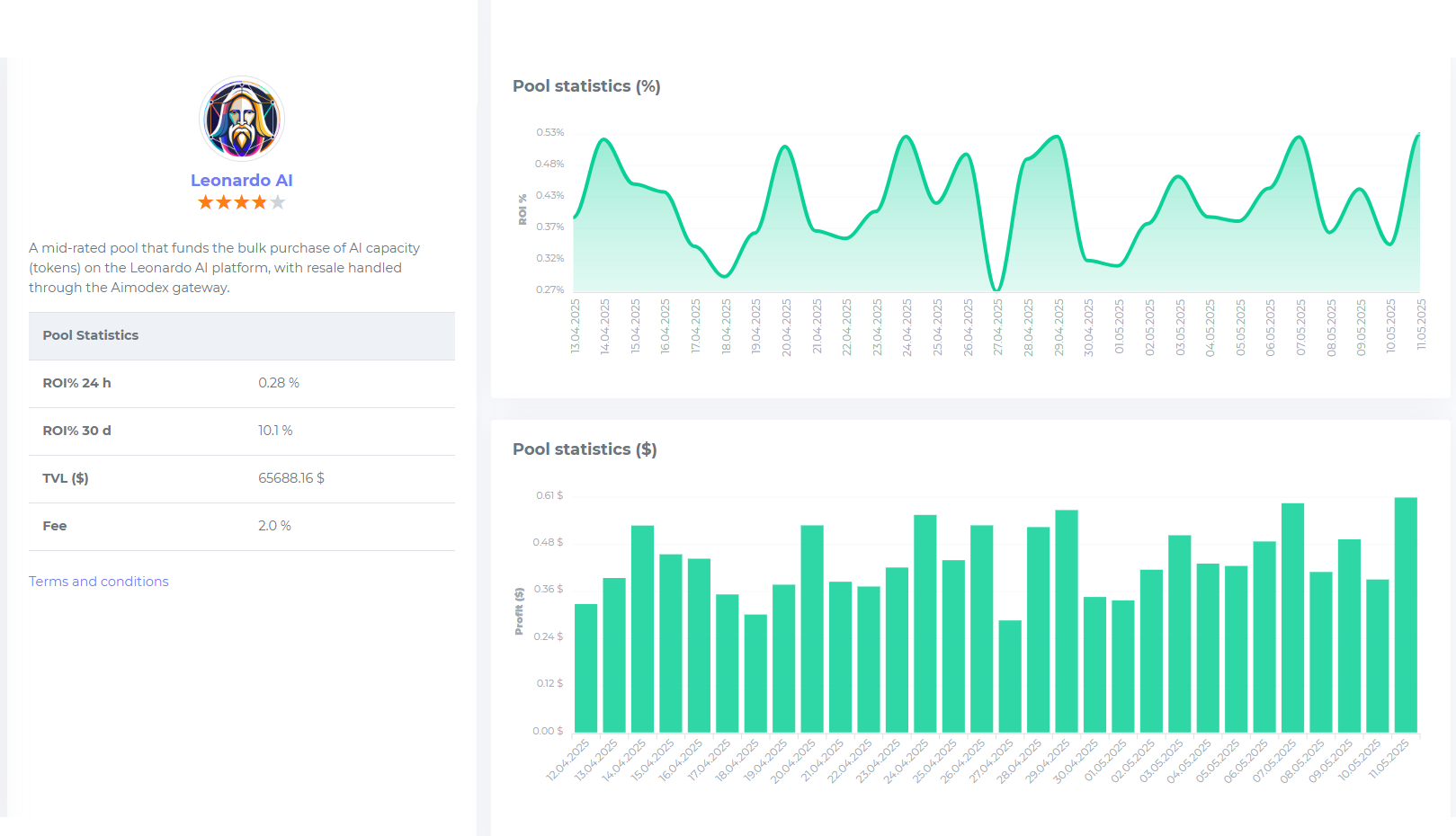Click the 12.04.2025 profit bar
The height and width of the screenshot is (836, 1456).
point(585,668)
